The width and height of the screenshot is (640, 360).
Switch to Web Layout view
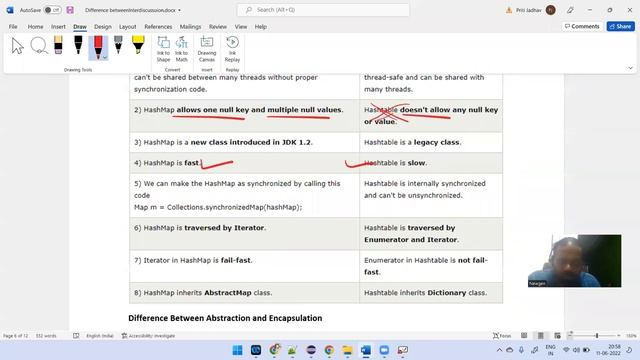tap(557, 336)
